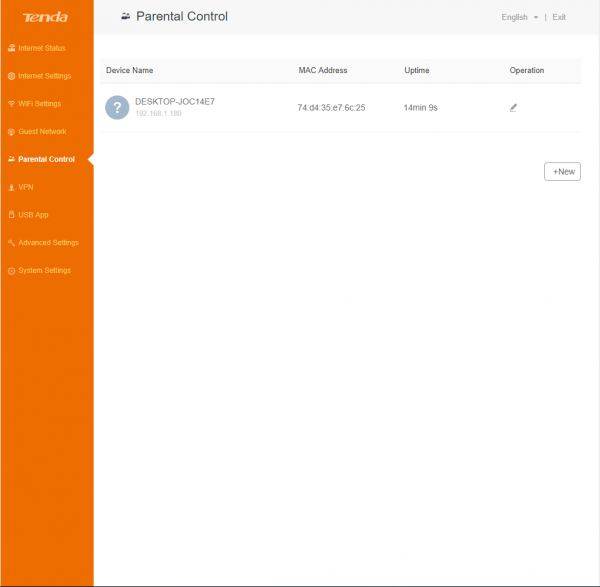This screenshot has height=587, width=600.
Task: Click Exit to log out
Action: 559,17
